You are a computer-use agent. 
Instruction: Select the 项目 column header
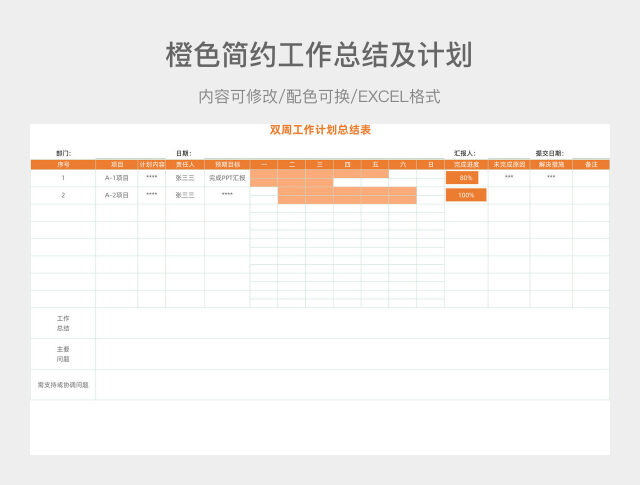tap(117, 164)
